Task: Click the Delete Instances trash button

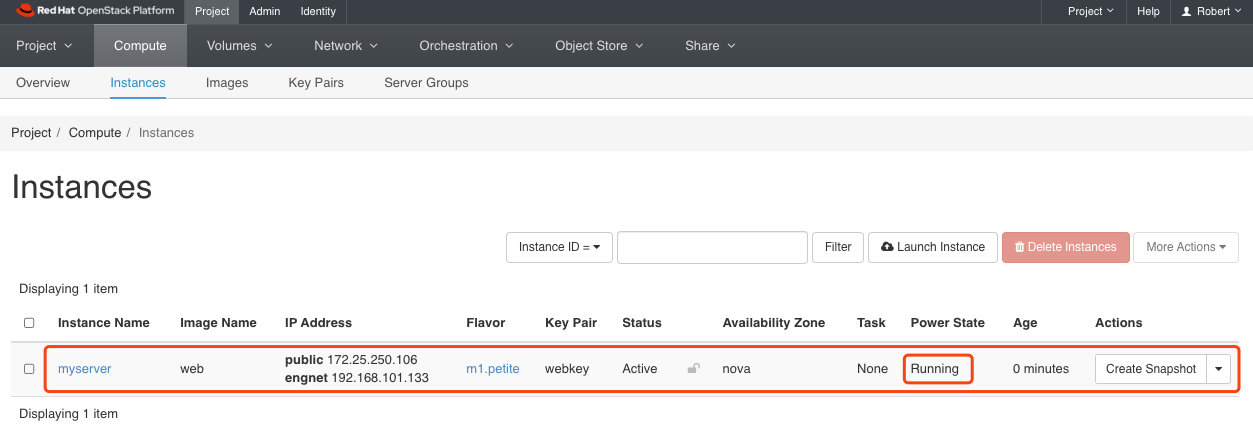Action: pos(1065,247)
